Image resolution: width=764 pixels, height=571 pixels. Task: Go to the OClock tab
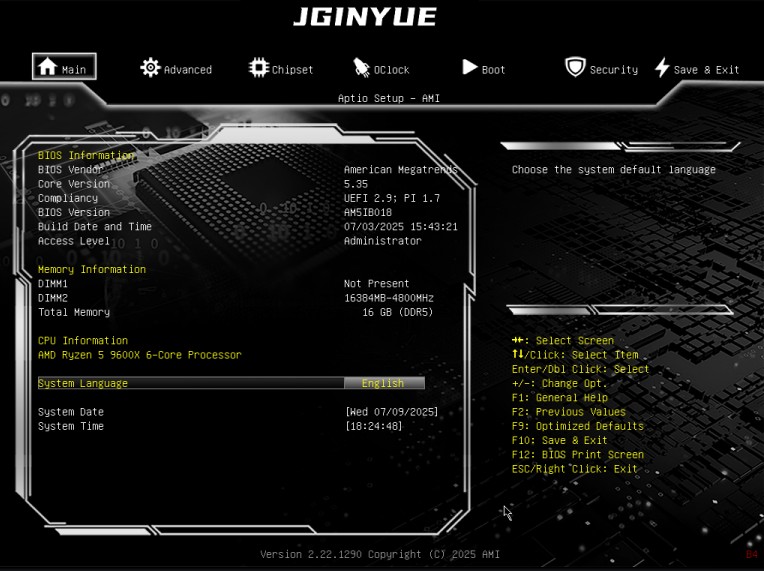point(391,70)
